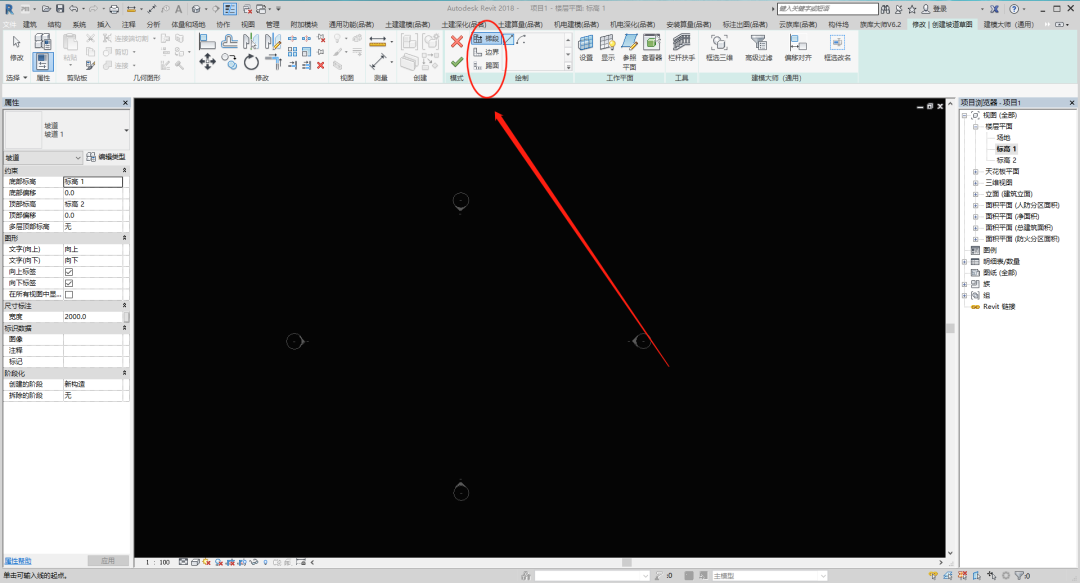Click the 设置 (Set work plane) icon
The height and width of the screenshot is (583, 1080).
point(585,48)
